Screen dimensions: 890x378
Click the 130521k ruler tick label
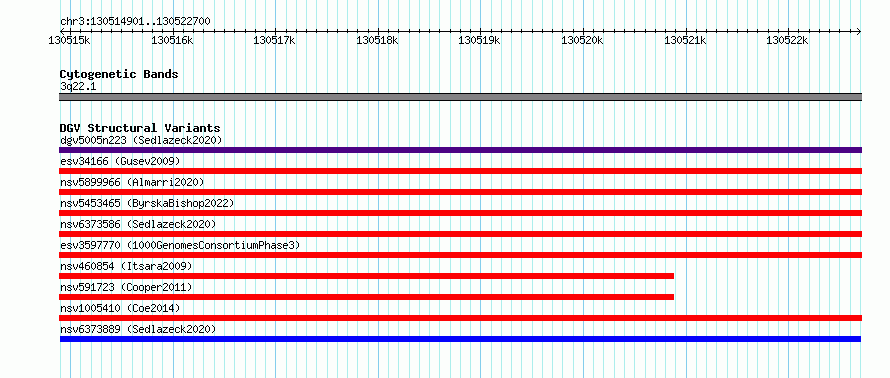685,40
